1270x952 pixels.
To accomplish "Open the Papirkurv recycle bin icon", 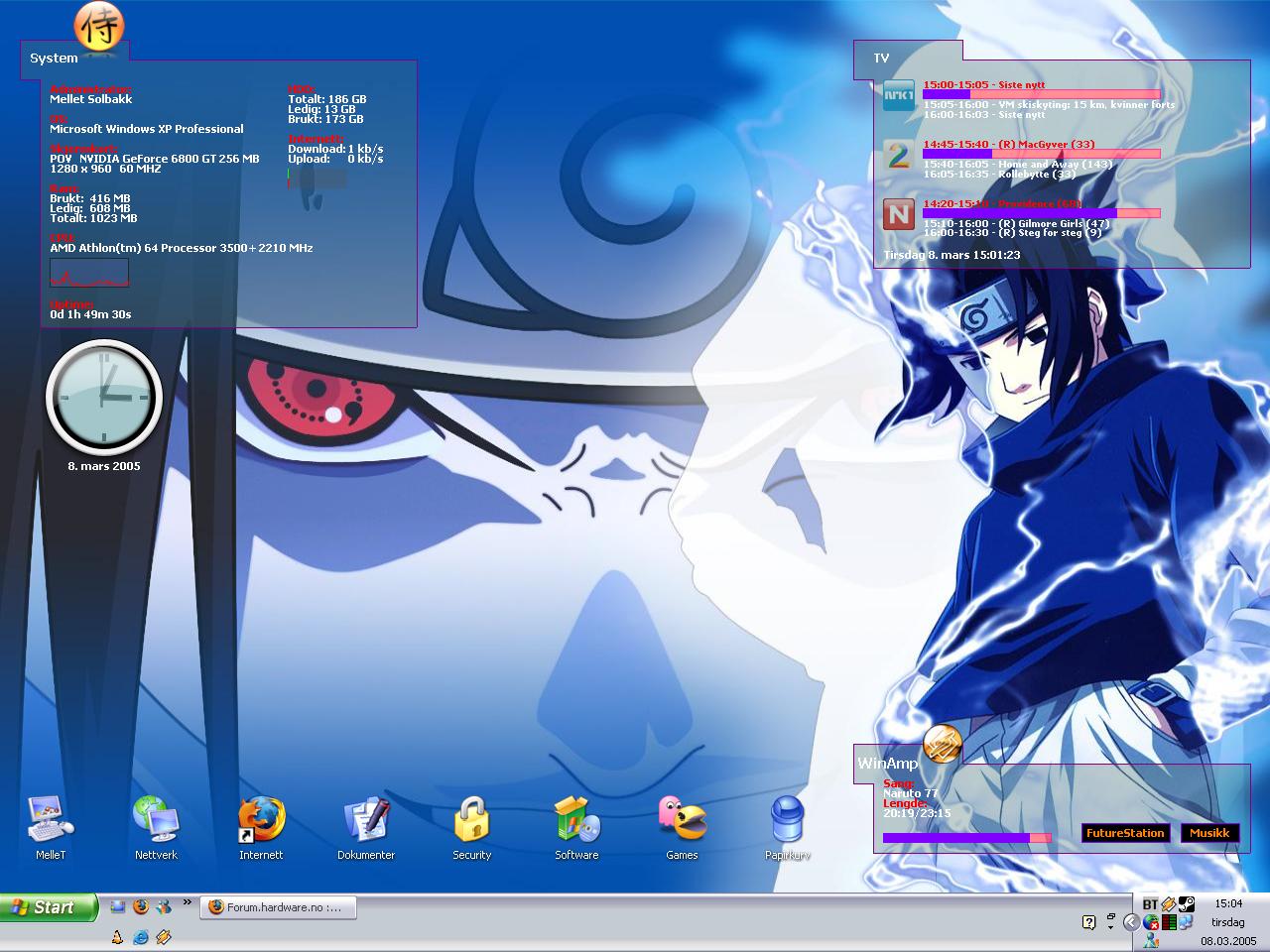I will 787,828.
